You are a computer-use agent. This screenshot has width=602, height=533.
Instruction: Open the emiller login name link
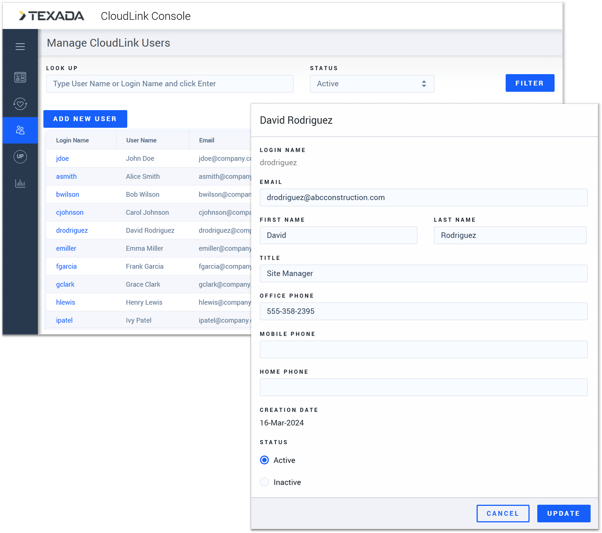[x=66, y=249]
